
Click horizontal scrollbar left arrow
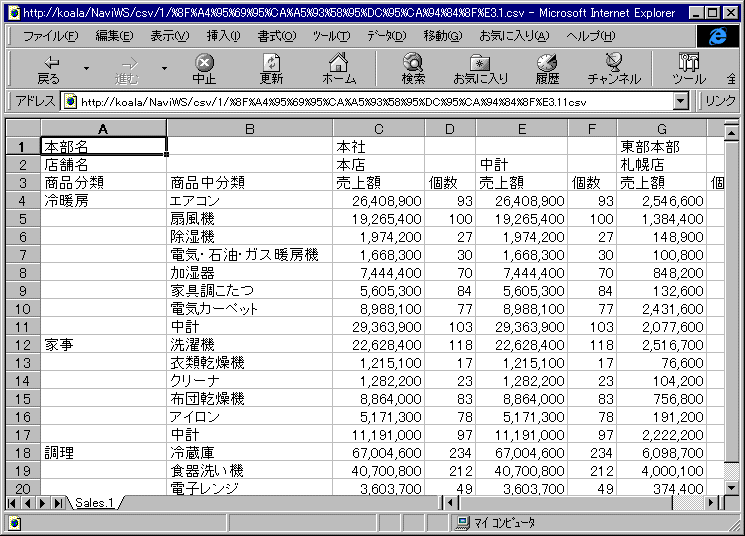(450, 503)
